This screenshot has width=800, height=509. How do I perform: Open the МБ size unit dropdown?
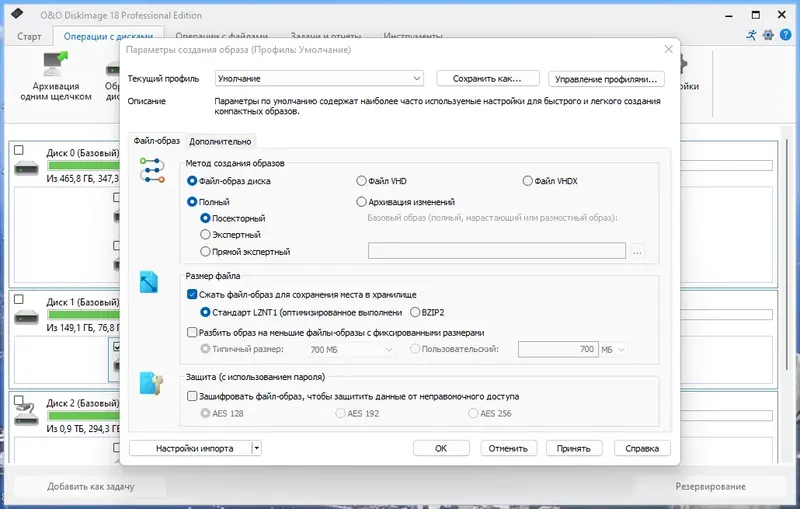pyautogui.click(x=613, y=349)
